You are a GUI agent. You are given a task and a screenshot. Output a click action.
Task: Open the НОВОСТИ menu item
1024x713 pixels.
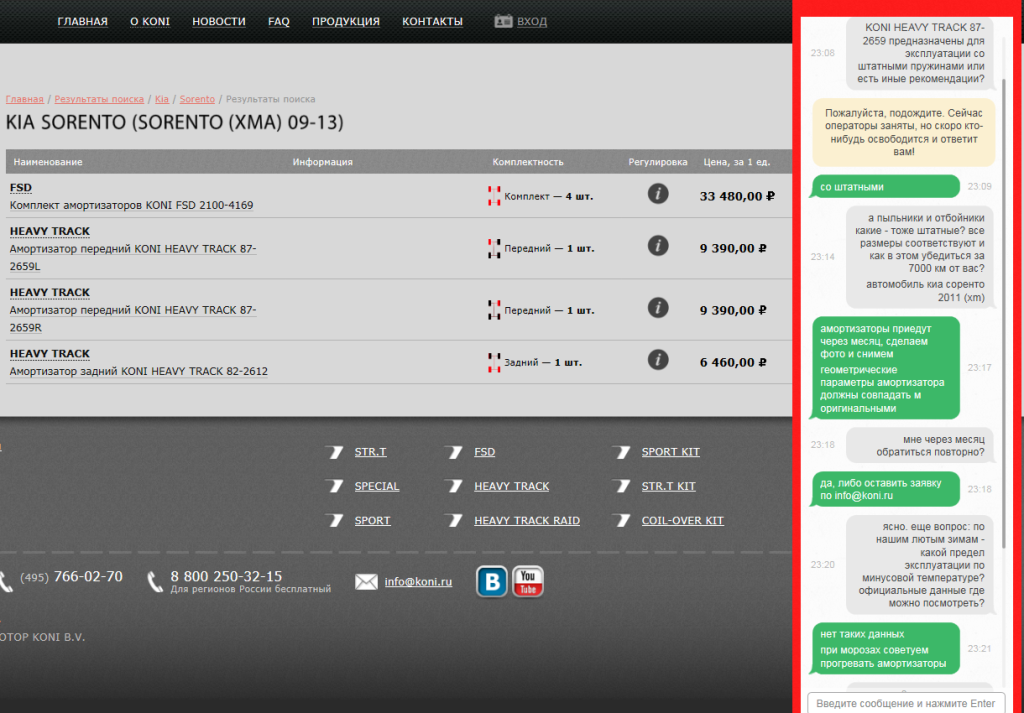(218, 21)
